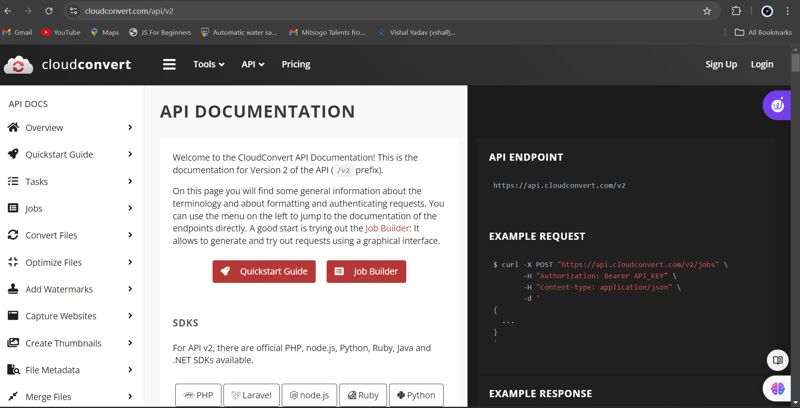Expand the Create Thumbnails chevron
The width and height of the screenshot is (800, 408).
130,342
